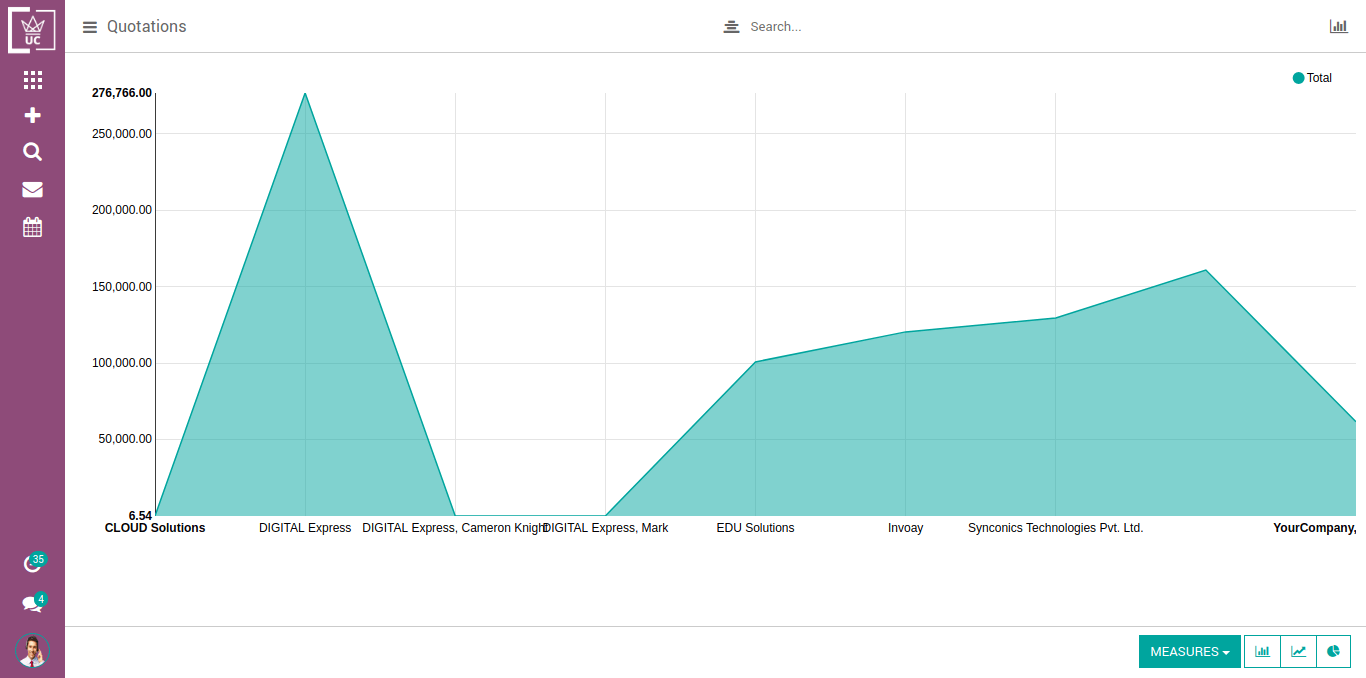Screen dimensions: 1366x678
Task: Open the envelope mail icon
Action: point(32,190)
